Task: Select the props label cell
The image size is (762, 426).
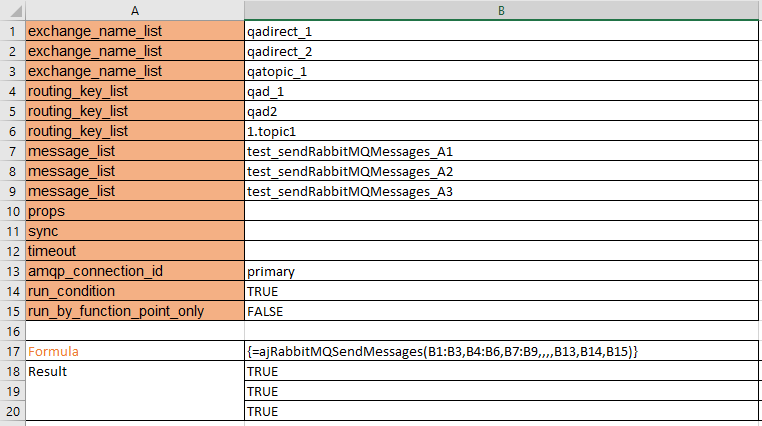Action: point(134,211)
